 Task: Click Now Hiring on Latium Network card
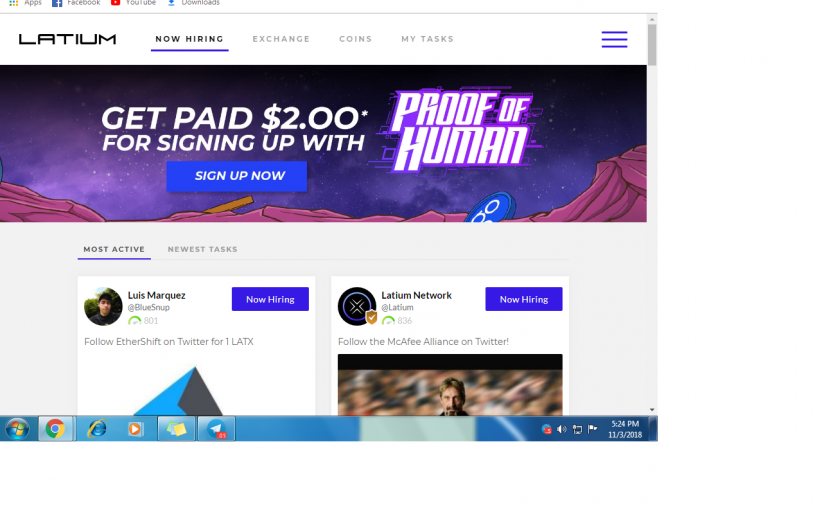(524, 299)
